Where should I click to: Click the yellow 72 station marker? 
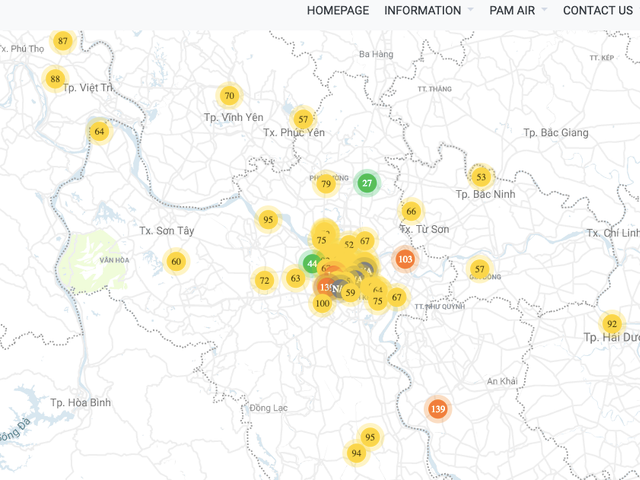pyautogui.click(x=264, y=281)
